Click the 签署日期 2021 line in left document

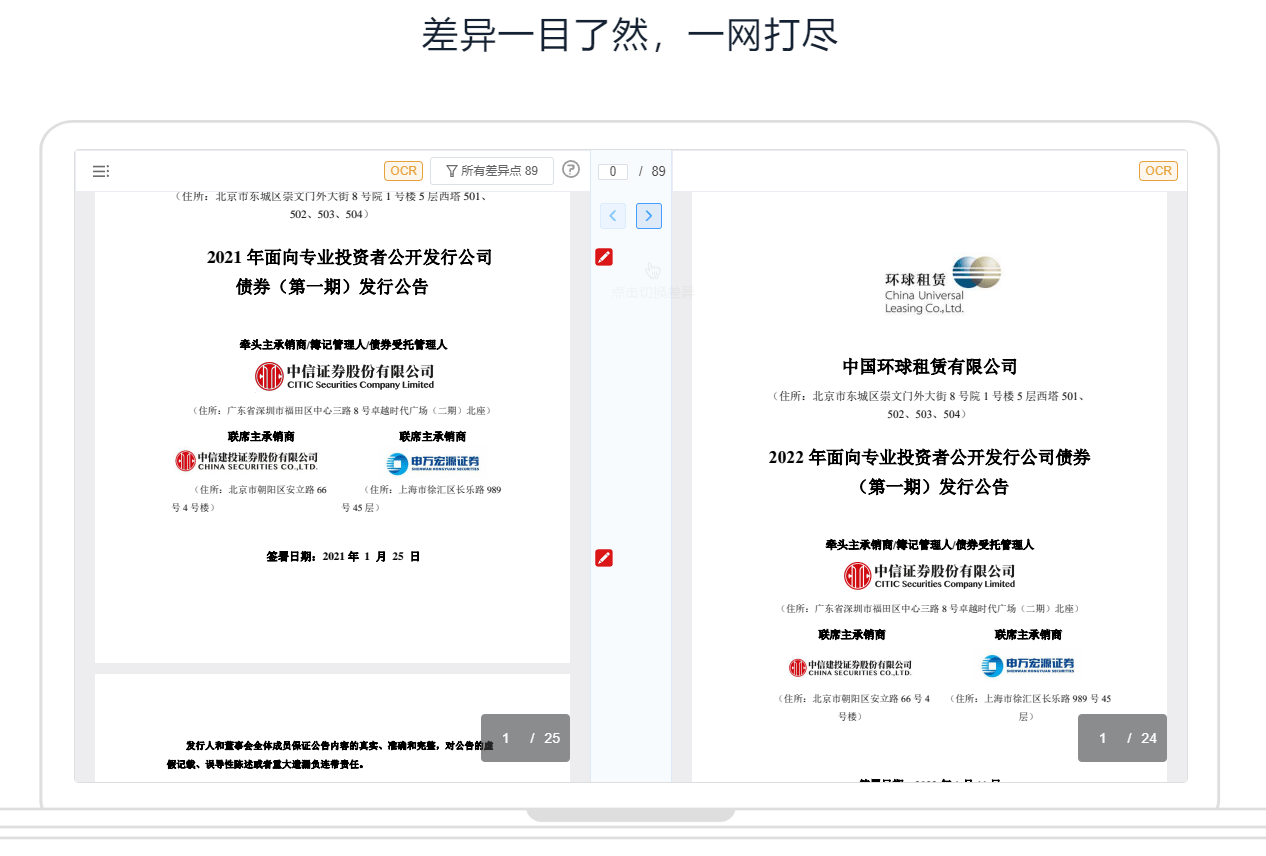[x=343, y=556]
